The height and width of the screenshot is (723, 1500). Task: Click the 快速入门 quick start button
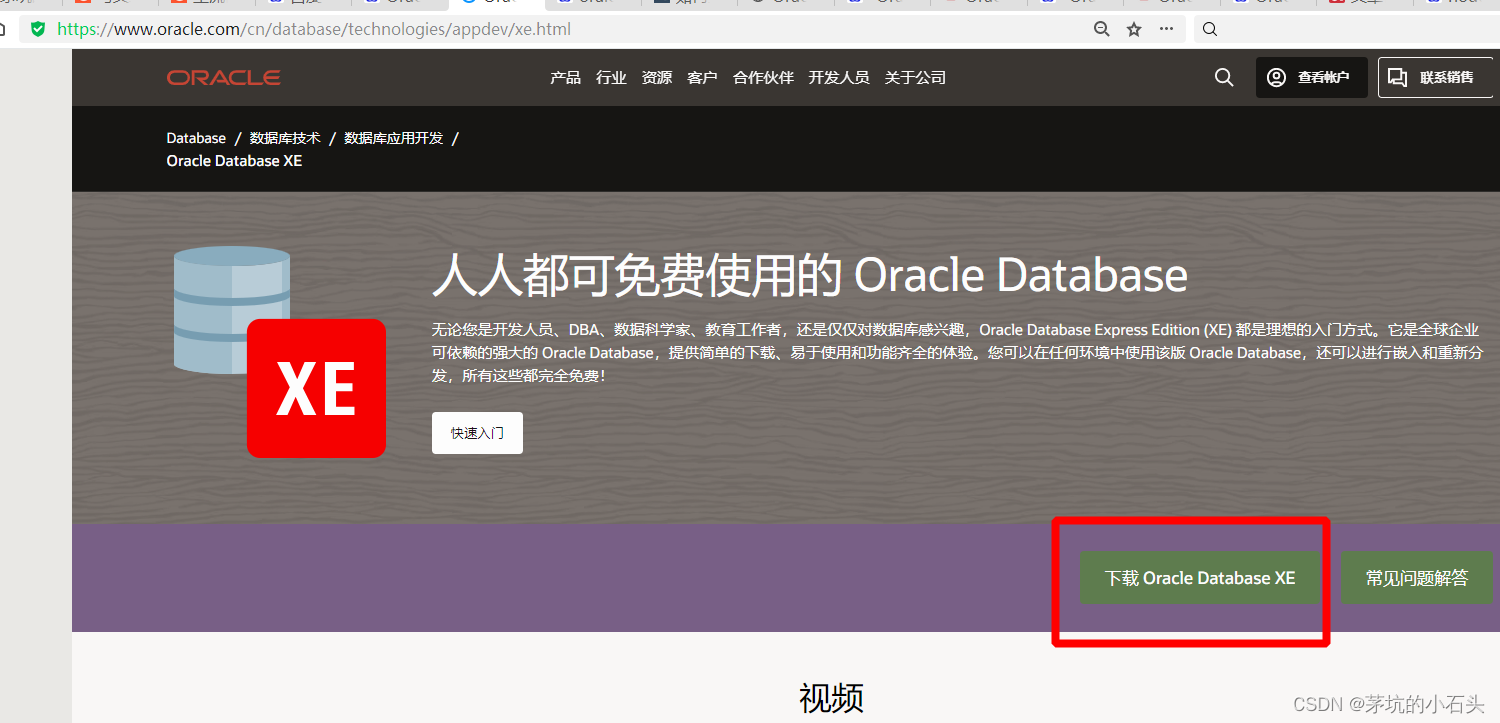click(477, 433)
